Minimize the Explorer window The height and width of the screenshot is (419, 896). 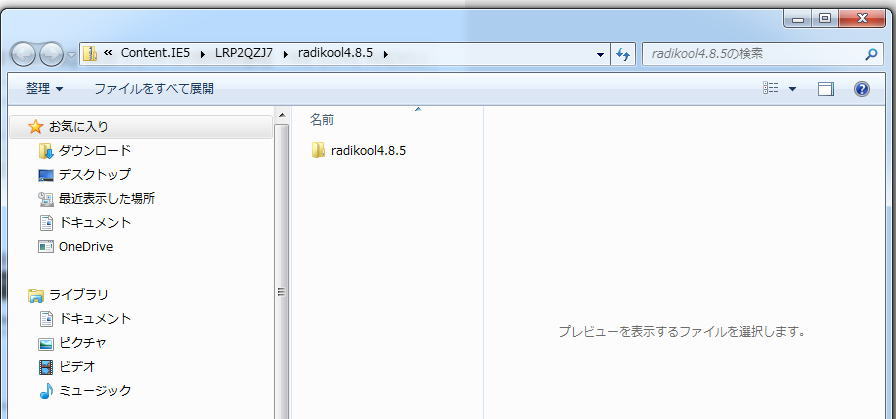[x=798, y=19]
